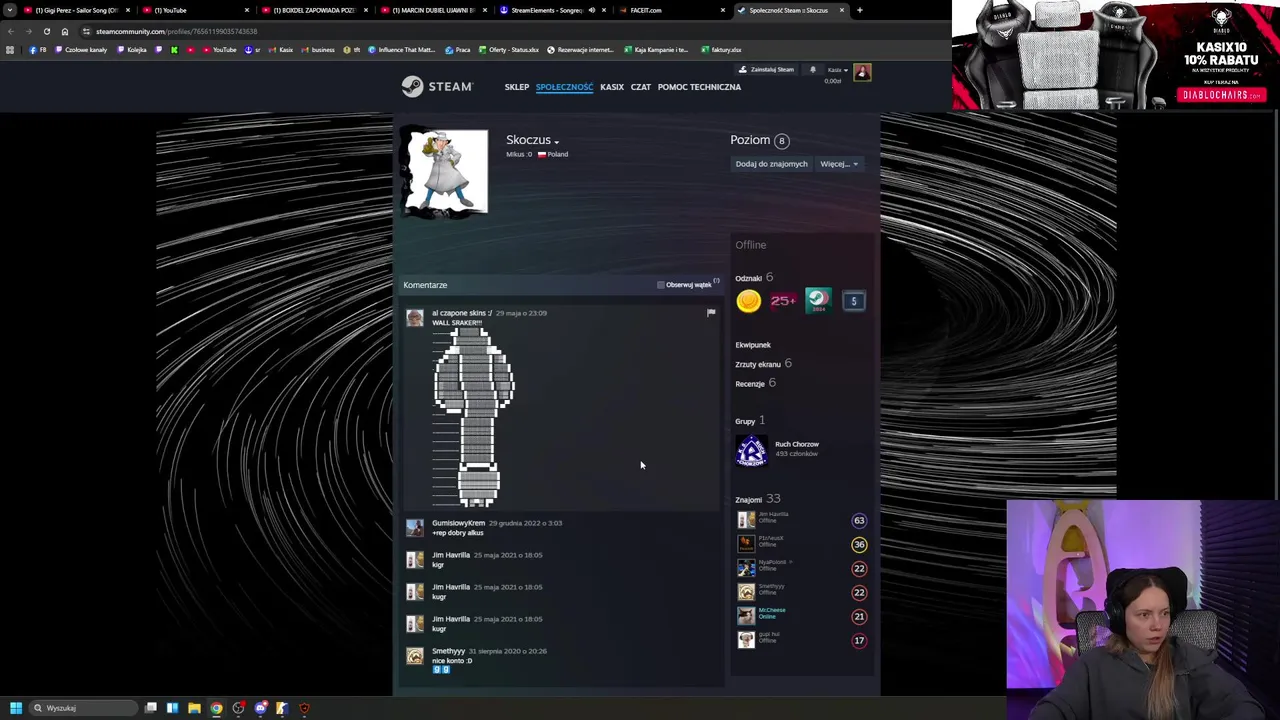
Task: Click browser reload button
Action: [46, 31]
